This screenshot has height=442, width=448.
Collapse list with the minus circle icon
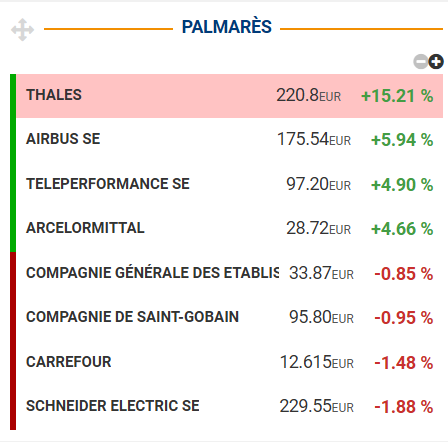pyautogui.click(x=421, y=62)
